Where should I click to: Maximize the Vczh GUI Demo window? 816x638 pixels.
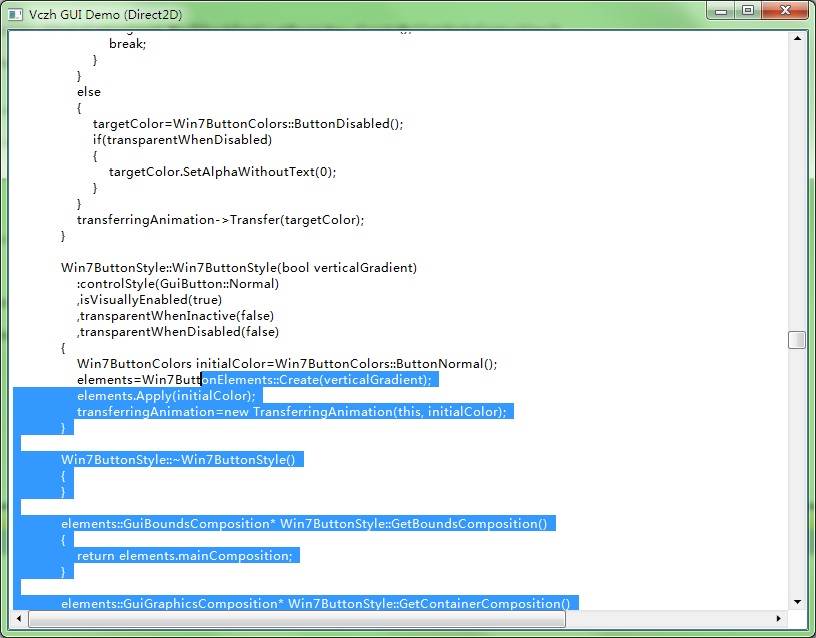point(748,11)
